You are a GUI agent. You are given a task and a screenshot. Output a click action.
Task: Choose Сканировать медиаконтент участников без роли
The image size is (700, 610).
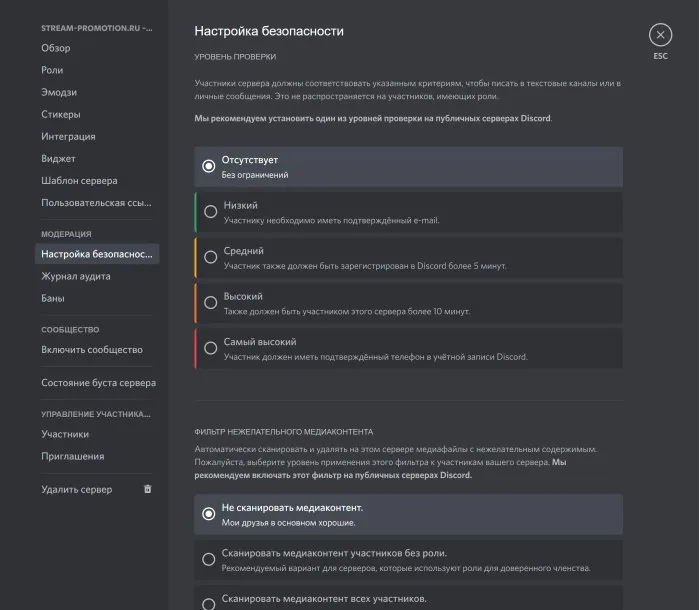click(x=408, y=560)
